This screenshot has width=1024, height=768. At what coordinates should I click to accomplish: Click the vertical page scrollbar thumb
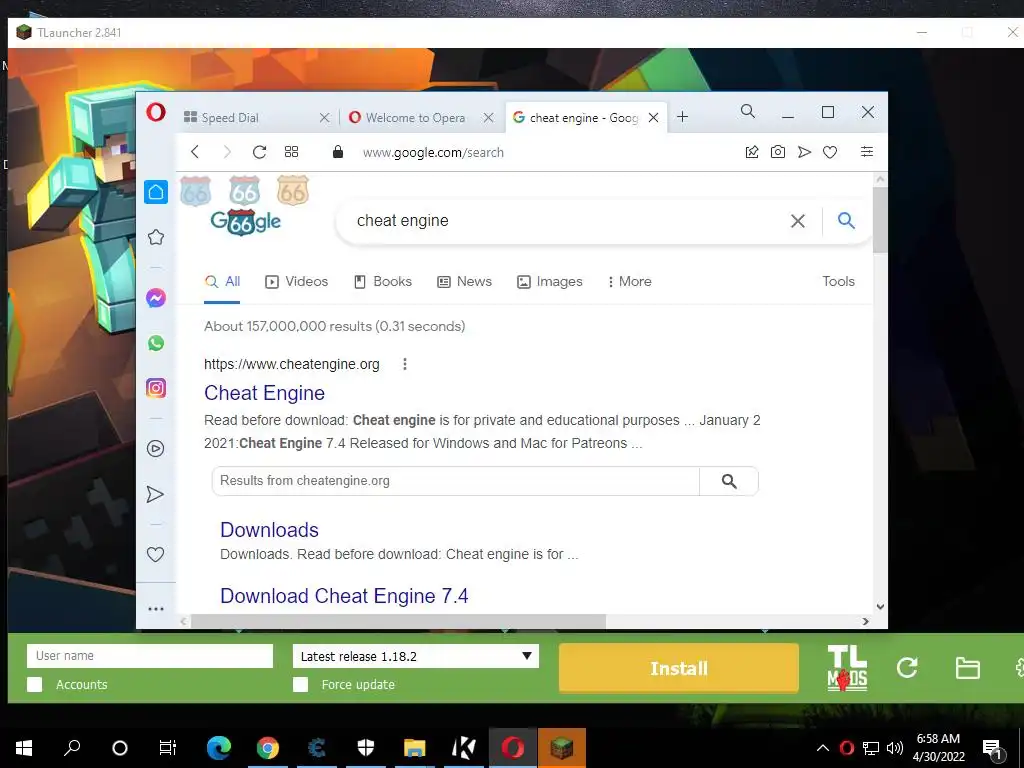pyautogui.click(x=880, y=219)
